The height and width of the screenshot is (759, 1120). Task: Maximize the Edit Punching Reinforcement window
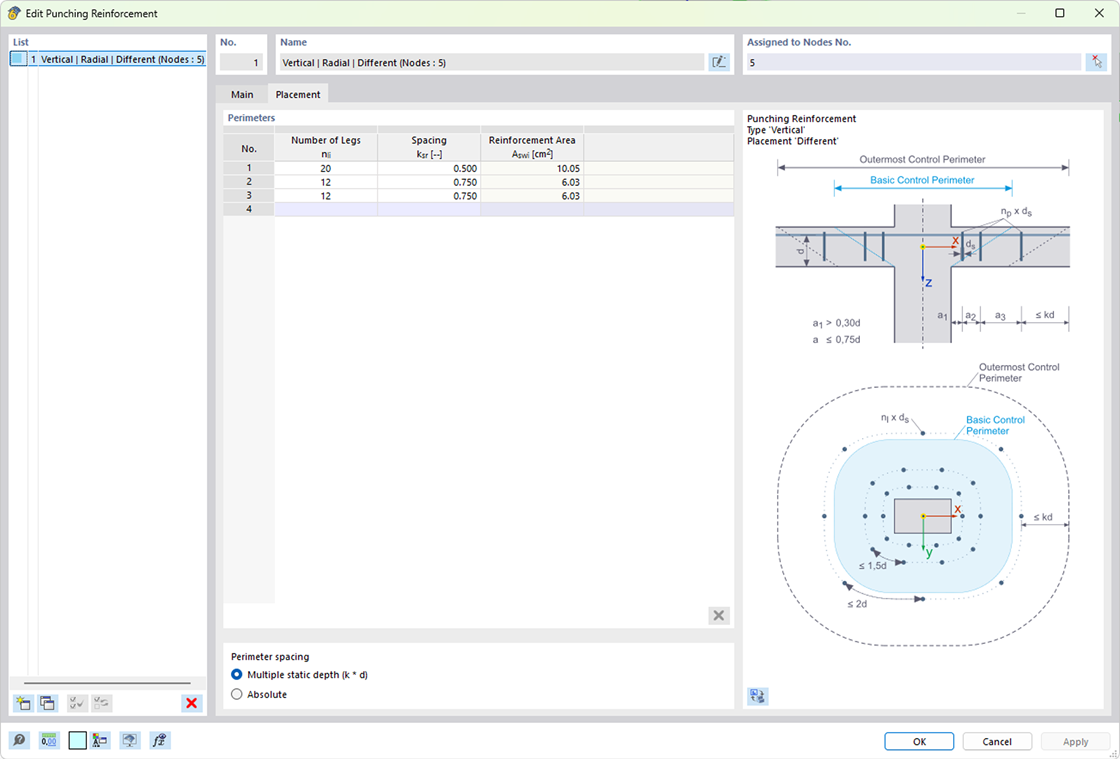tap(1060, 13)
